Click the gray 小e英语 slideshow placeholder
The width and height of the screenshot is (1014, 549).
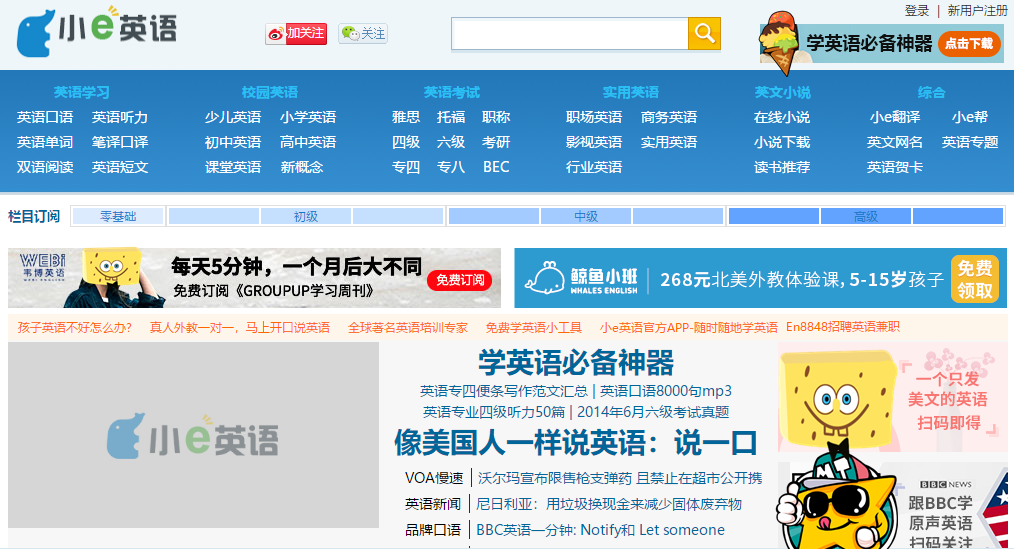(x=193, y=435)
